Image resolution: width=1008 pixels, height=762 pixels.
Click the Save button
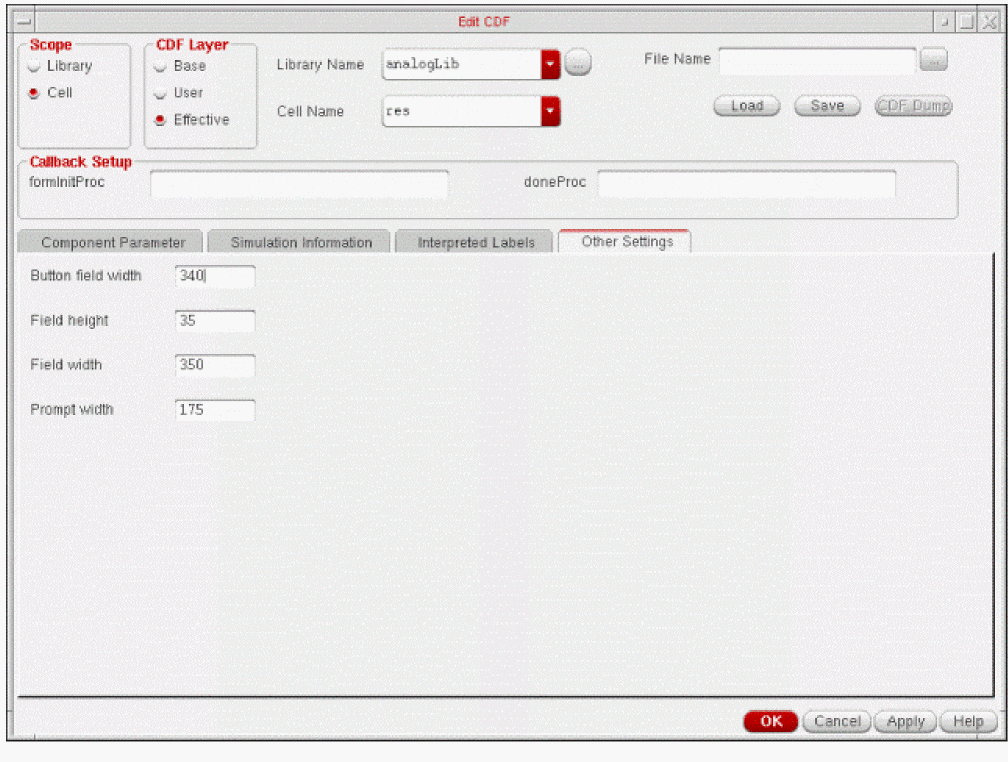tap(827, 106)
